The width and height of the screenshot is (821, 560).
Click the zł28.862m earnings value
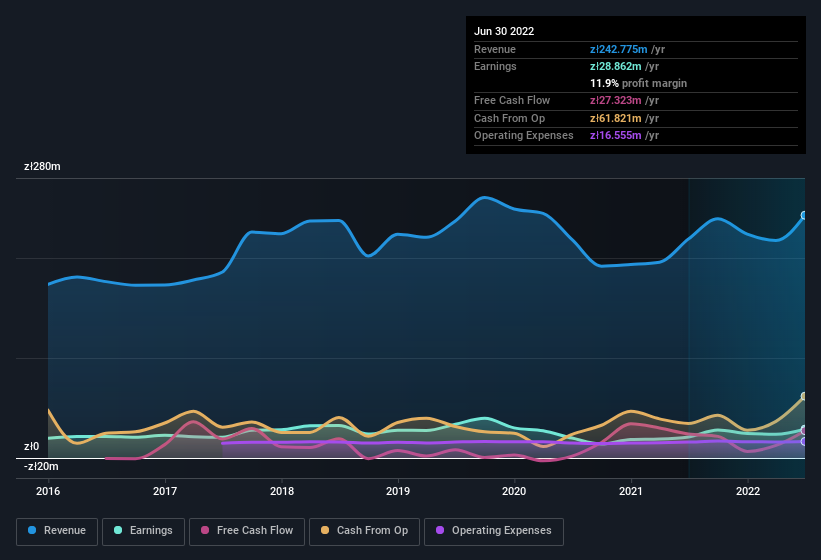click(615, 66)
